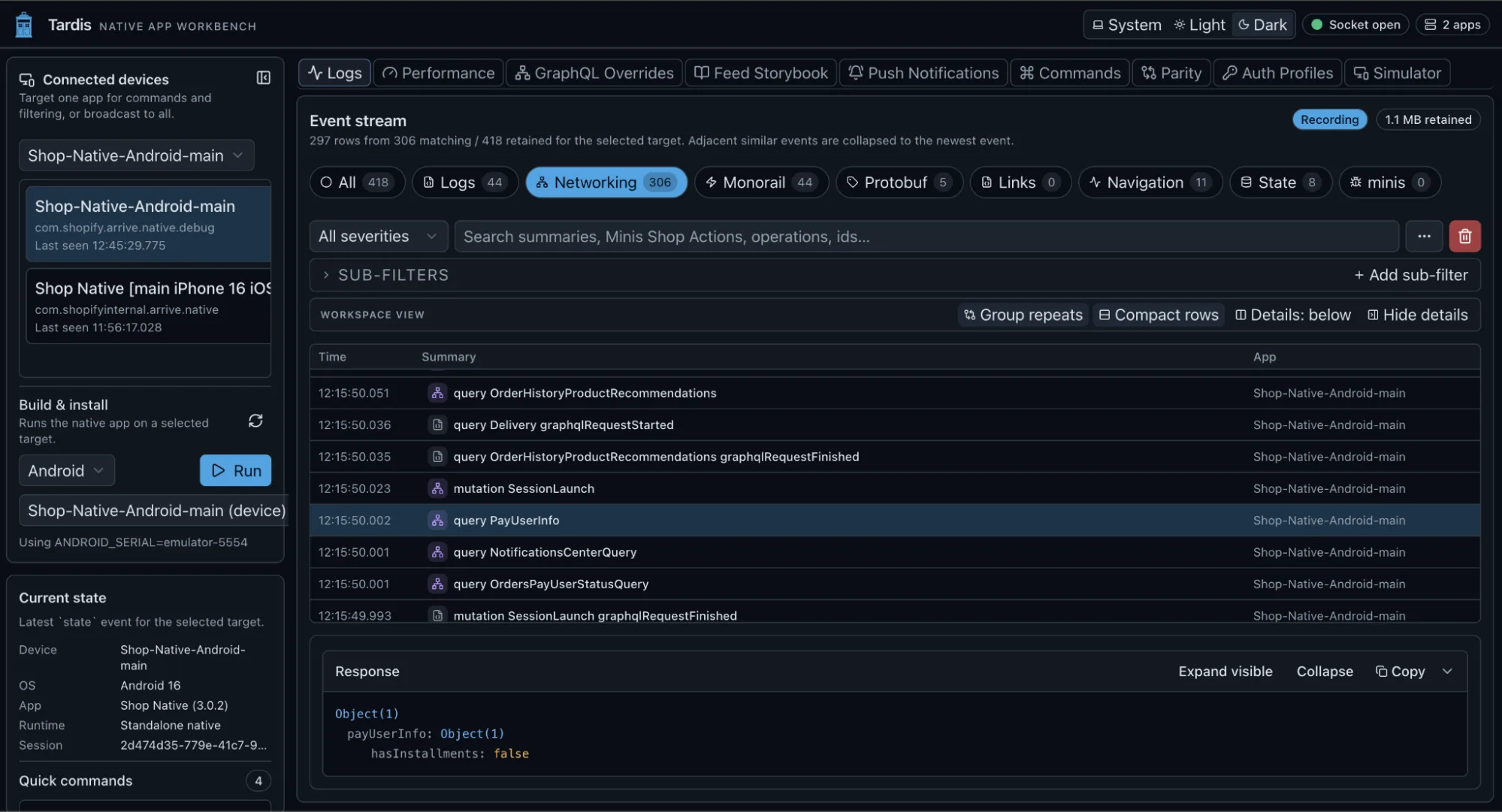
Task: Click GraphQL icon on NotificationsCenterQuery row
Action: tap(437, 552)
